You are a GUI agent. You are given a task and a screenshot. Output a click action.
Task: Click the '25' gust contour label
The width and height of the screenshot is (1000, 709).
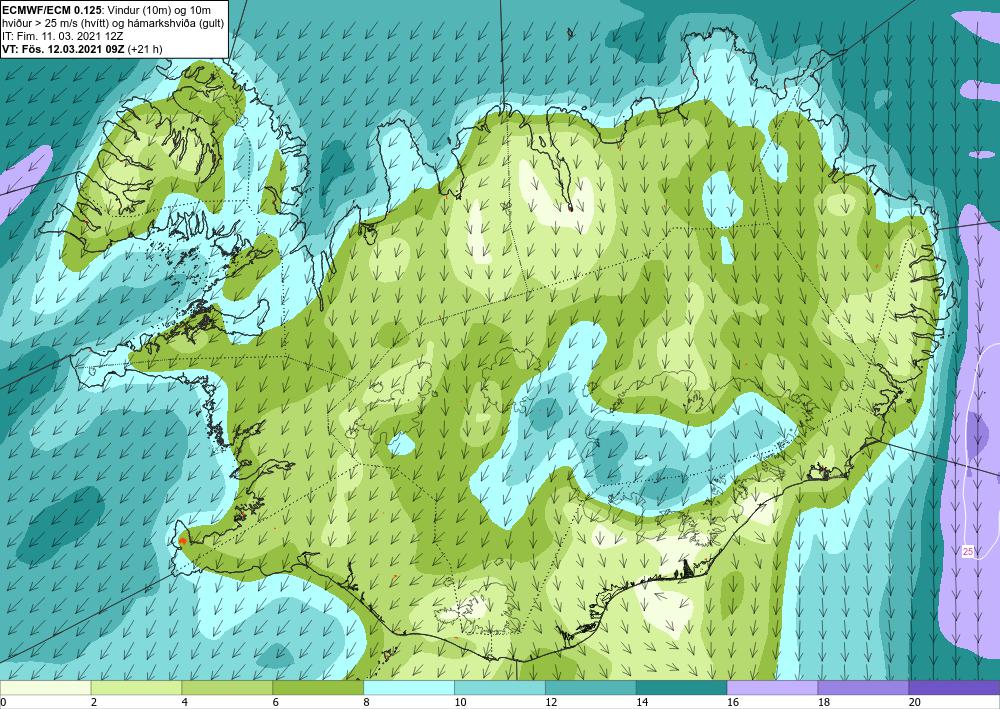(x=967, y=552)
